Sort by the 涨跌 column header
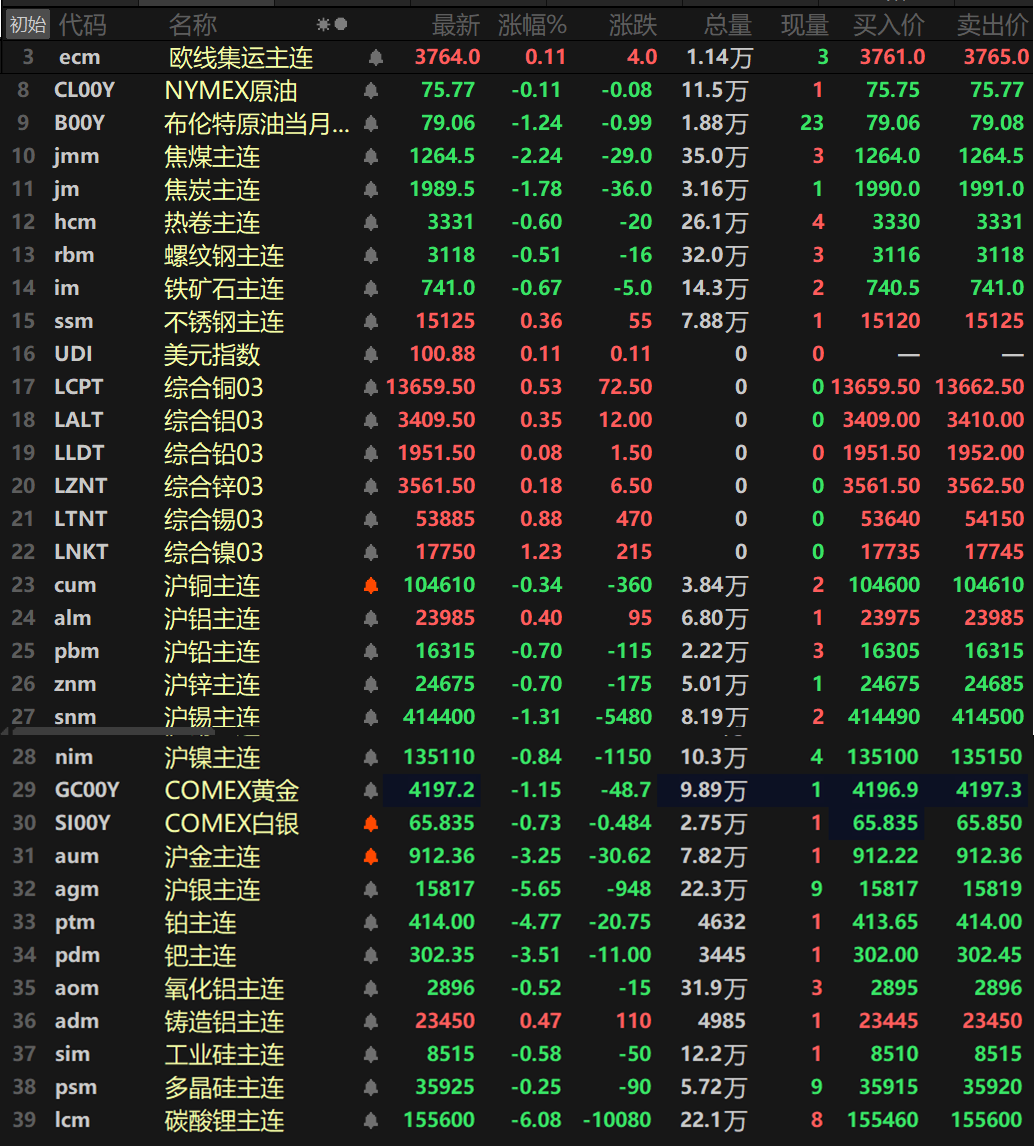Screen dimensions: 1034x1146 coord(633,26)
